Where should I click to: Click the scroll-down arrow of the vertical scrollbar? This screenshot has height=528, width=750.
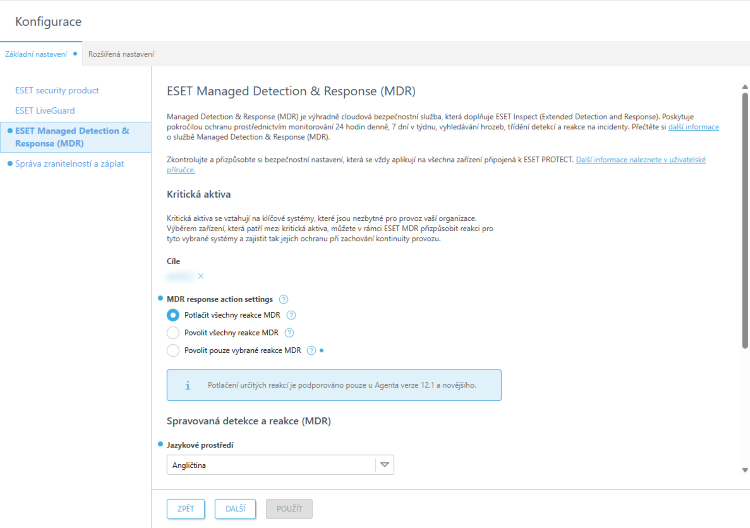744,470
